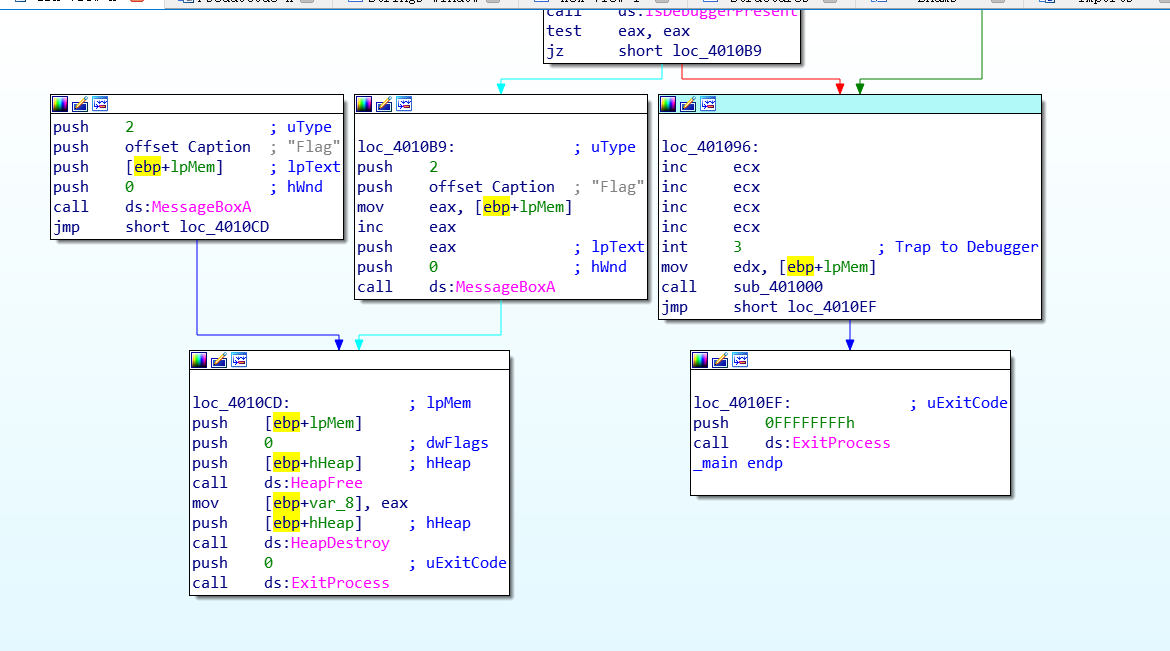Edit label icon in loc_4010EF block
1170x651 pixels.
[x=720, y=361]
